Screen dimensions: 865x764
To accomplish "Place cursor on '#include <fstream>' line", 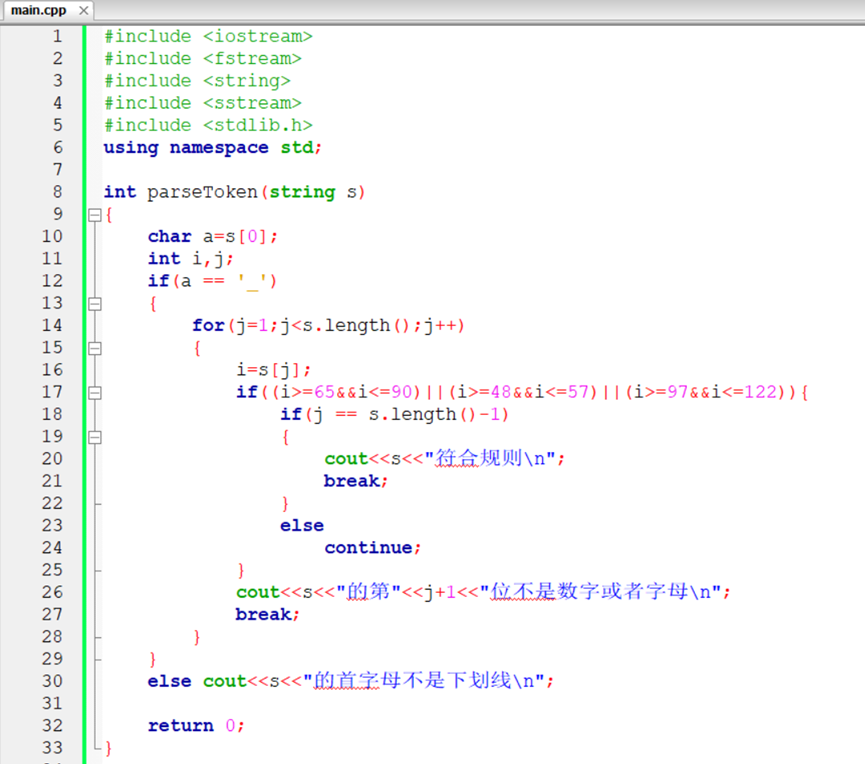I will click(x=202, y=58).
